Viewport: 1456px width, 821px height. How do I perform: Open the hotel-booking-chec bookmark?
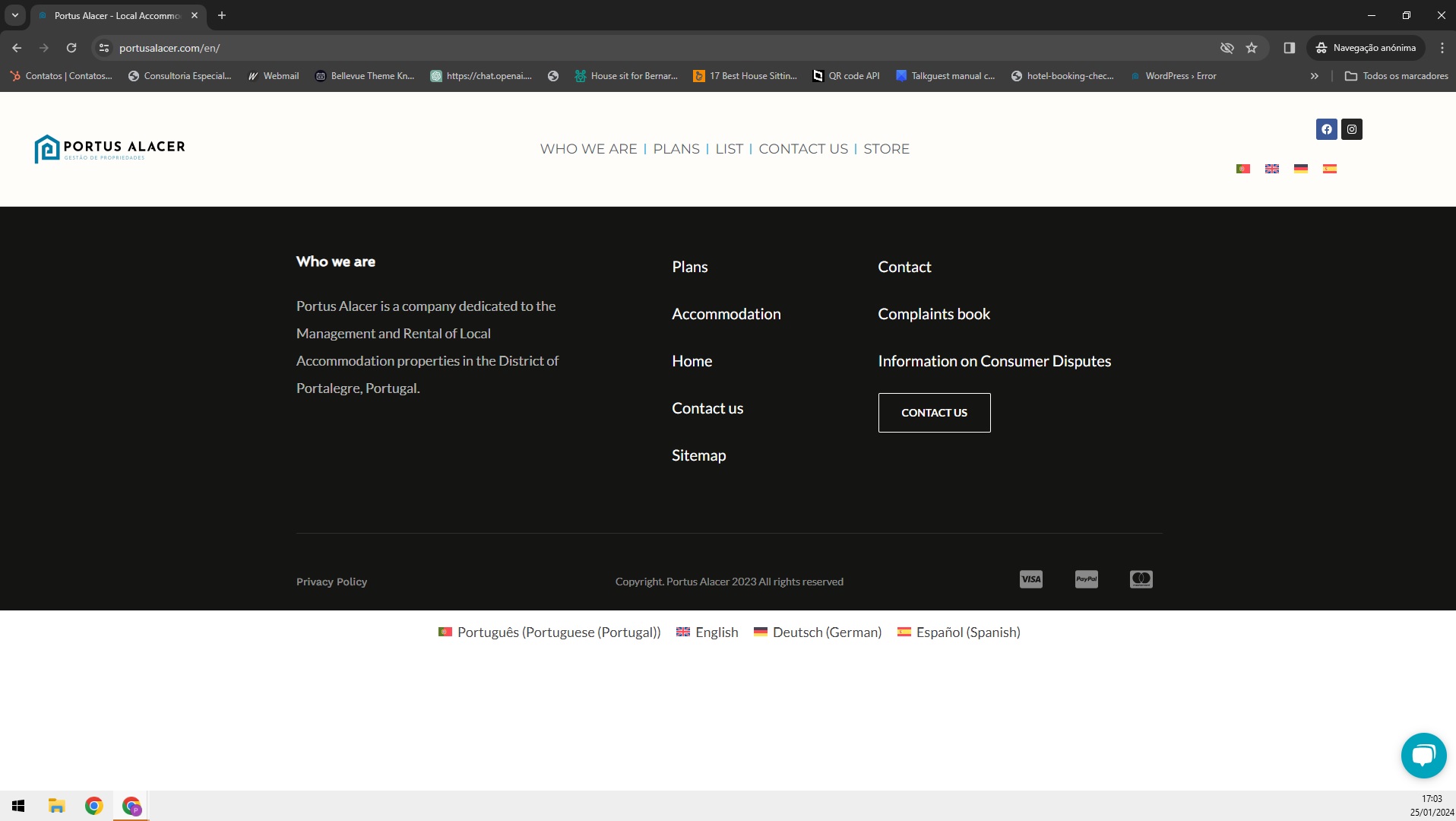[x=1062, y=76]
